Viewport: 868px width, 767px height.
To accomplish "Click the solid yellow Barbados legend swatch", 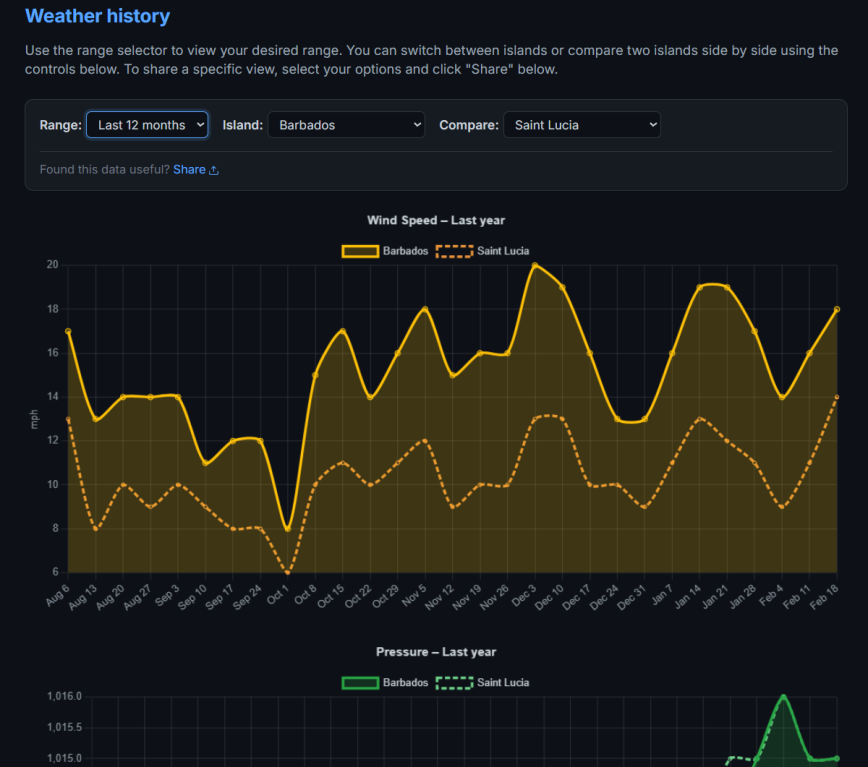I will tap(360, 251).
